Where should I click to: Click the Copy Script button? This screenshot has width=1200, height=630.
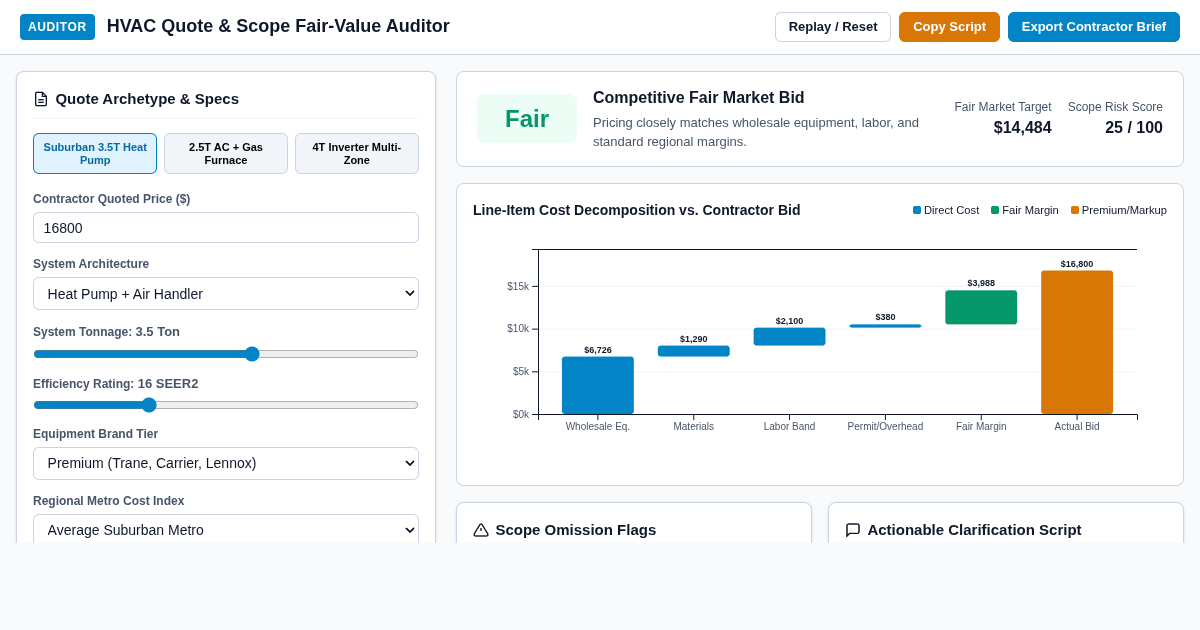click(949, 27)
